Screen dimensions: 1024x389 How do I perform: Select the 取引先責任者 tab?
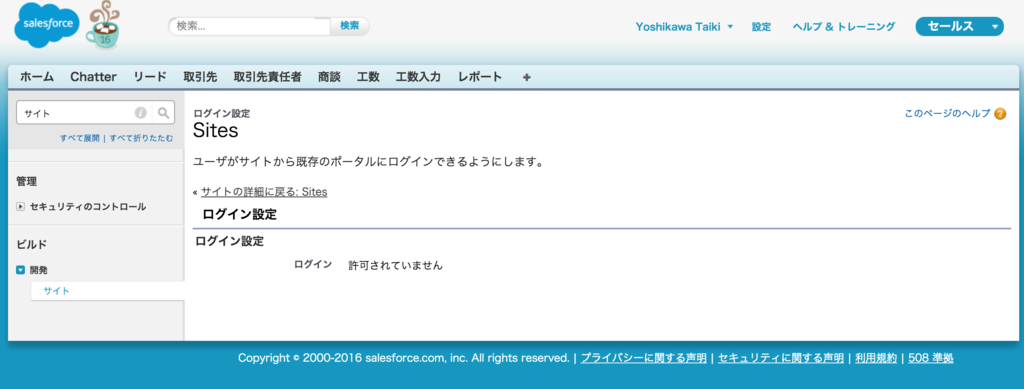click(x=268, y=77)
